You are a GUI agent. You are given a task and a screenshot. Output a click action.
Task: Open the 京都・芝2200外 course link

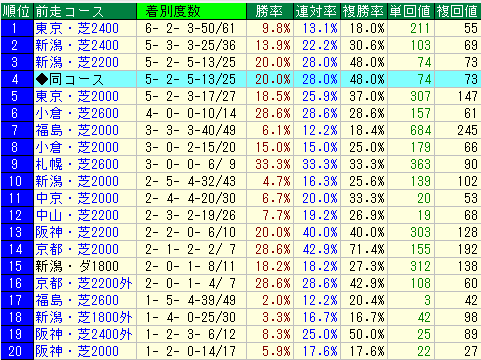(84, 283)
